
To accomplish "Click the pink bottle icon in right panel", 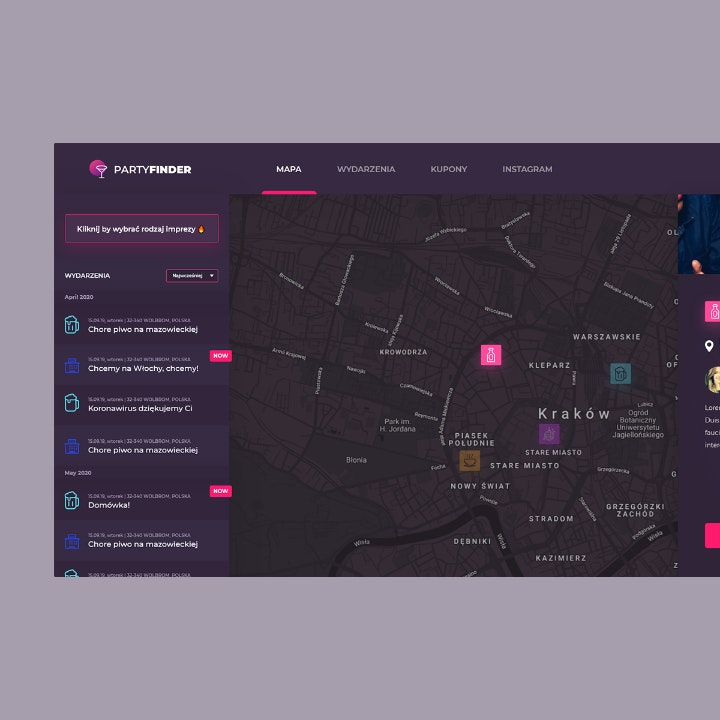I will pos(713,311).
